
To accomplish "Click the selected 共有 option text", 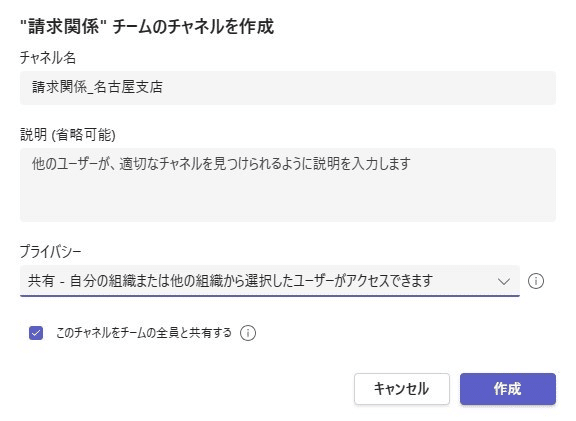I will [x=230, y=281].
